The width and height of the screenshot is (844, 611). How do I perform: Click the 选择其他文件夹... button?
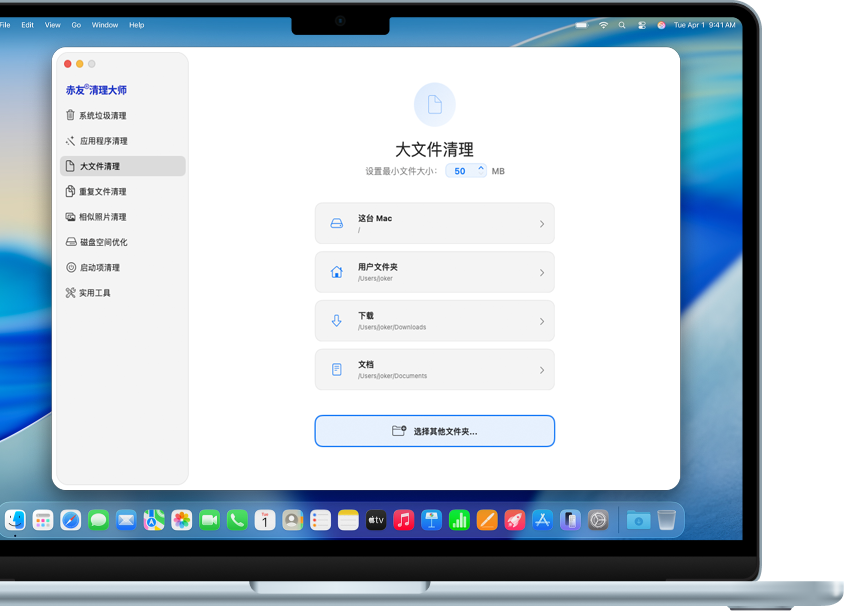(434, 431)
